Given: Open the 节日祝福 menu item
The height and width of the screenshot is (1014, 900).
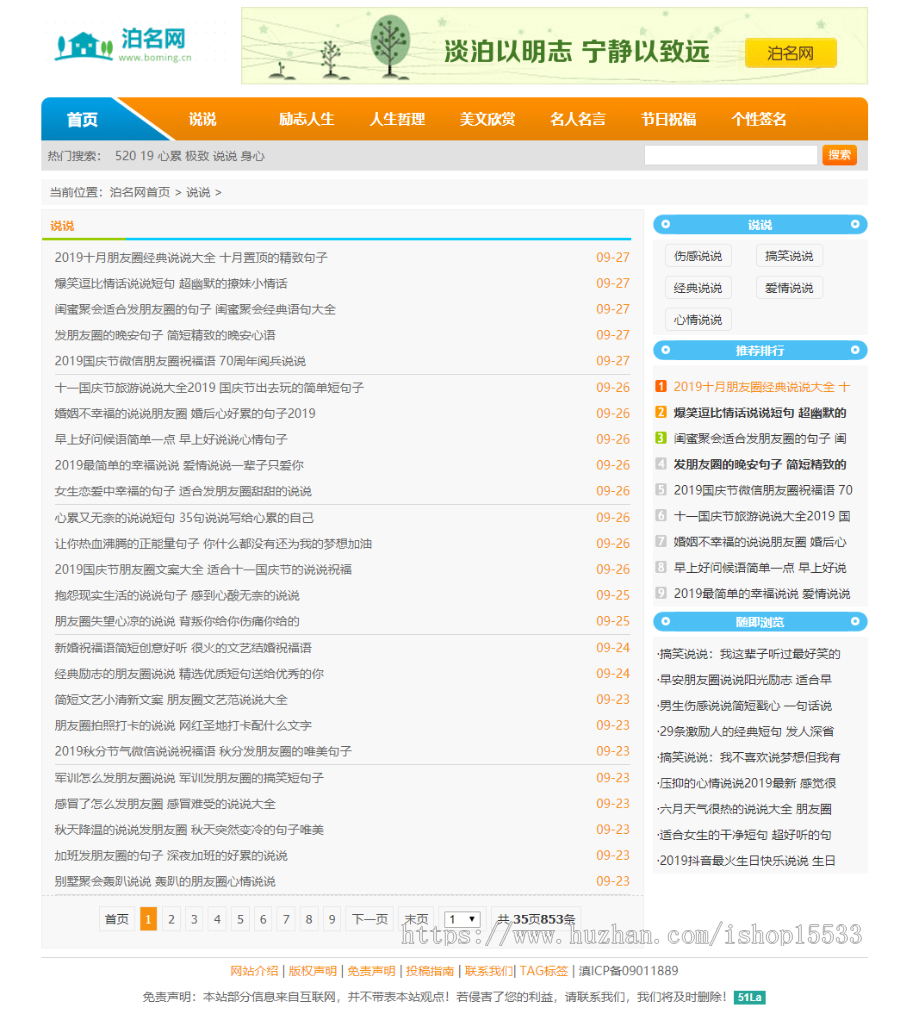Looking at the screenshot, I should pyautogui.click(x=668, y=118).
